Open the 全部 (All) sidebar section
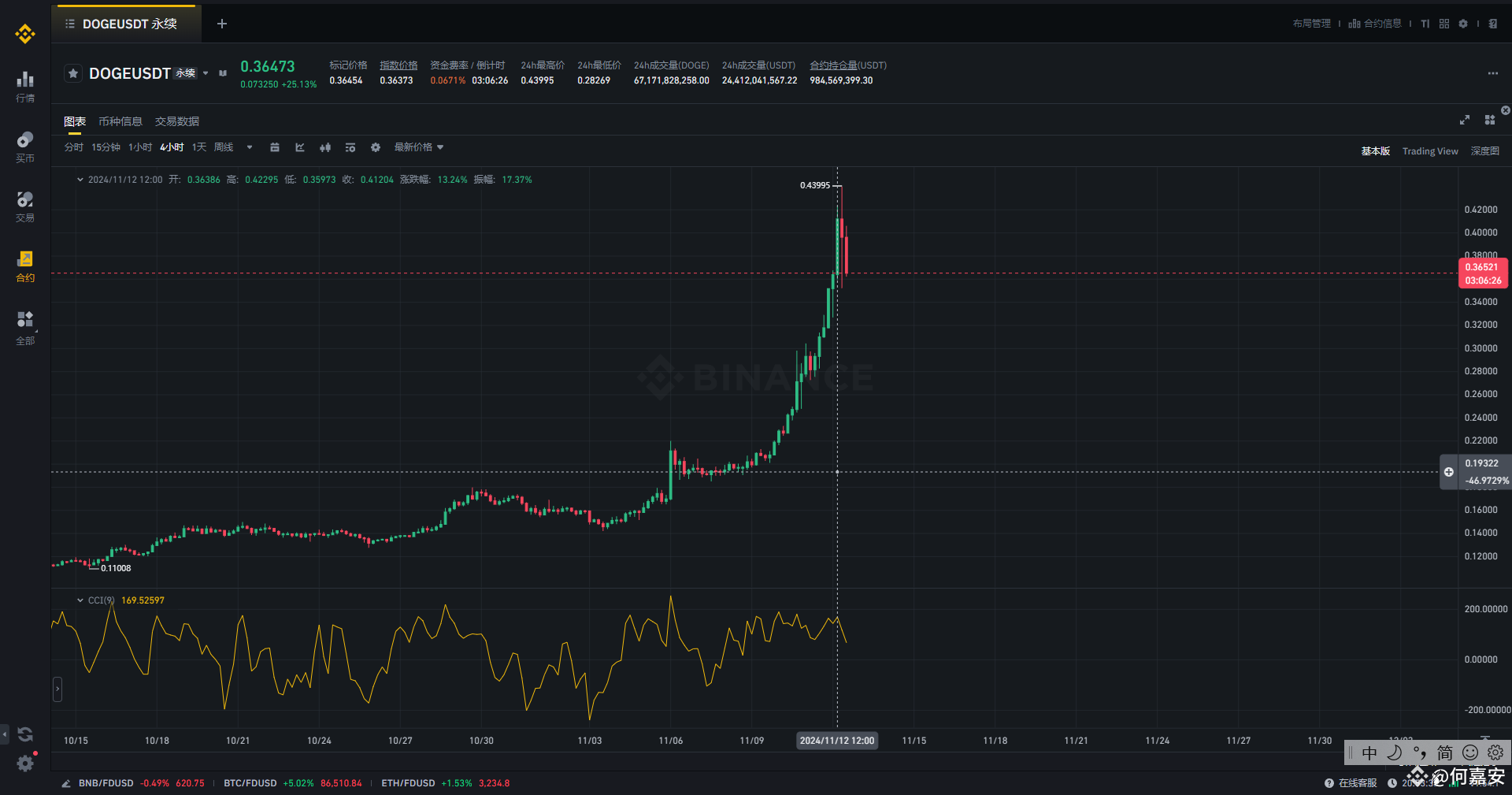Image resolution: width=1512 pixels, height=795 pixels. (x=25, y=328)
